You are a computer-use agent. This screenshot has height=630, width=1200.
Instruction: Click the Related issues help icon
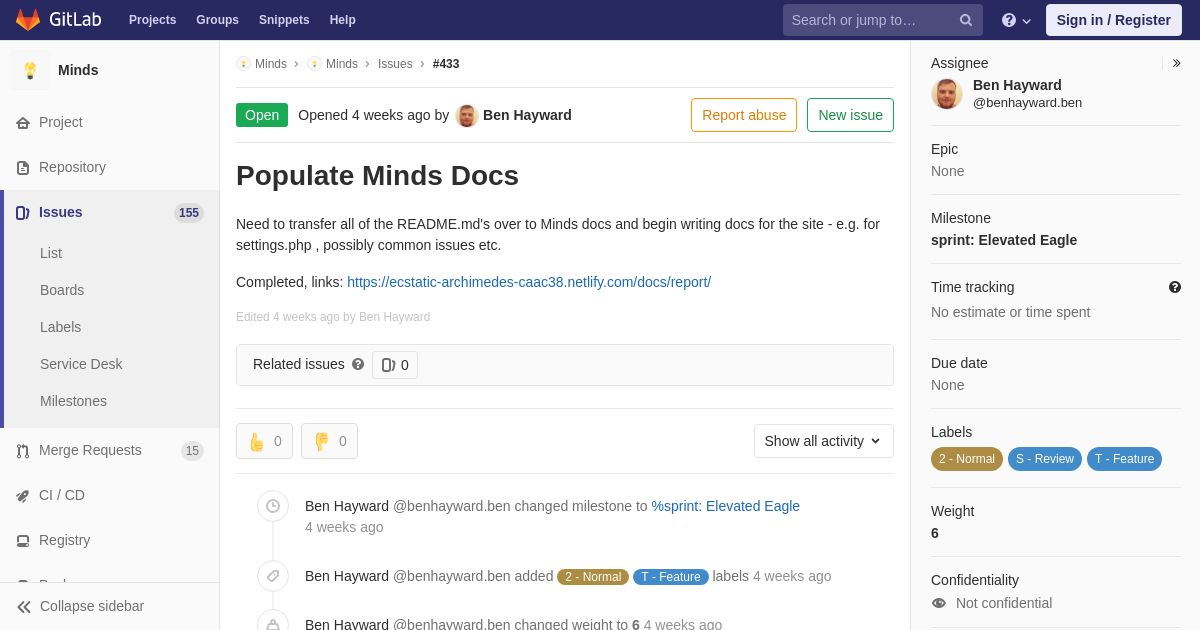[x=358, y=364]
